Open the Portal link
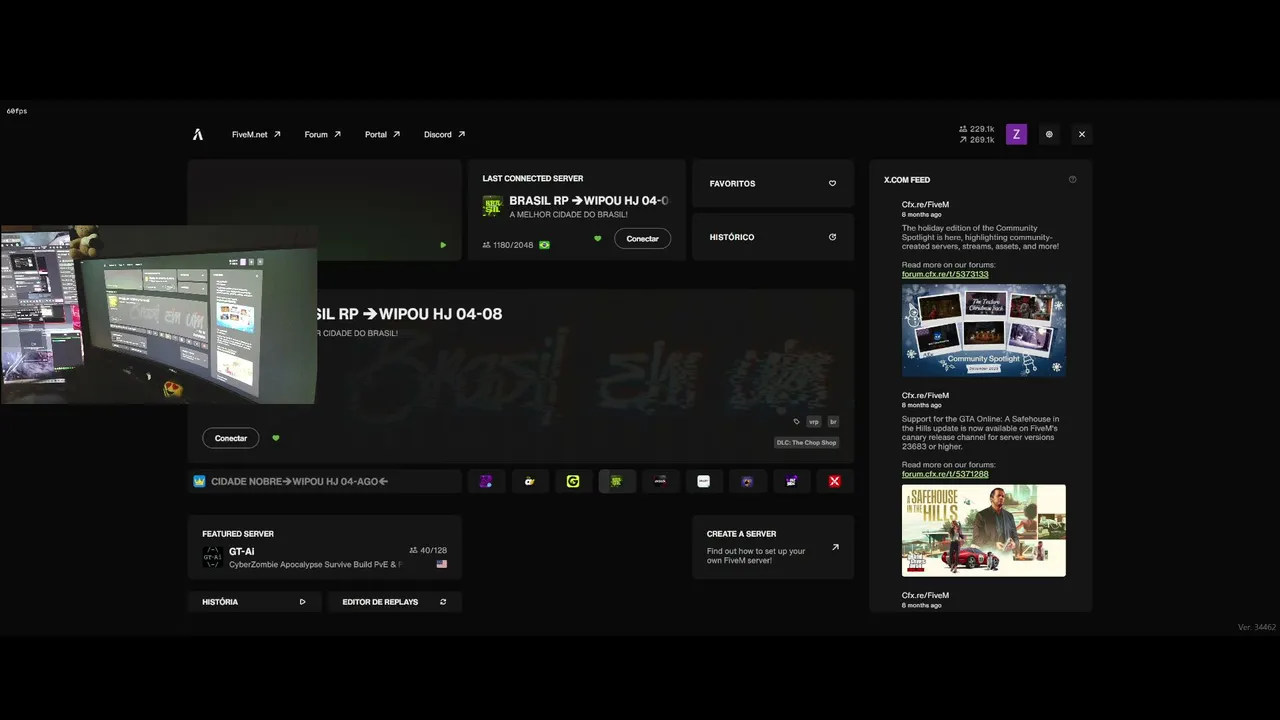Image resolution: width=1280 pixels, height=720 pixels. (x=383, y=134)
